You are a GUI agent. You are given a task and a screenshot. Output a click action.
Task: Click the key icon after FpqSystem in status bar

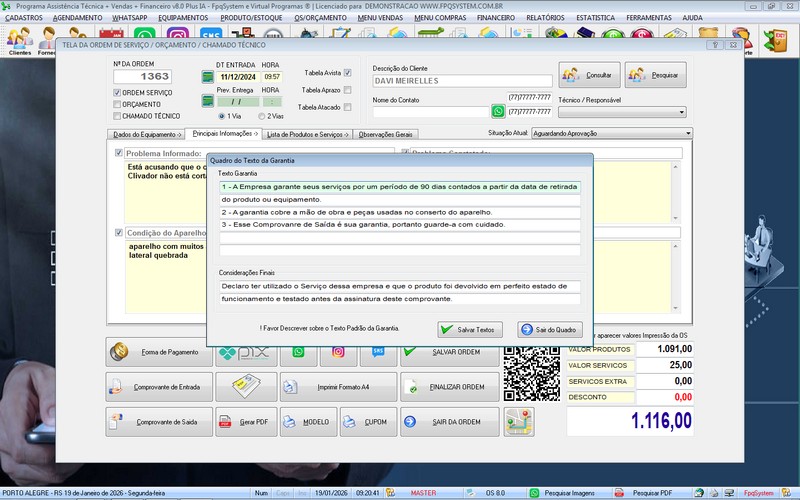[786, 493]
